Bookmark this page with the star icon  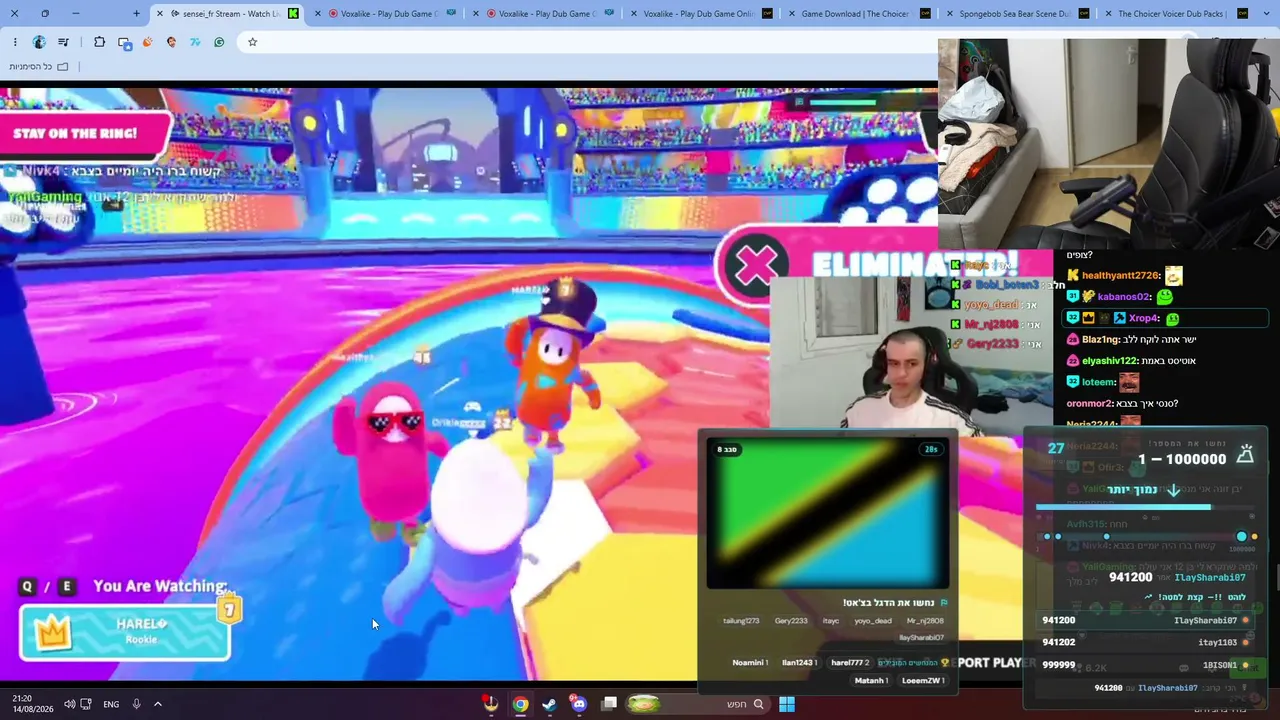pyautogui.click(x=252, y=42)
